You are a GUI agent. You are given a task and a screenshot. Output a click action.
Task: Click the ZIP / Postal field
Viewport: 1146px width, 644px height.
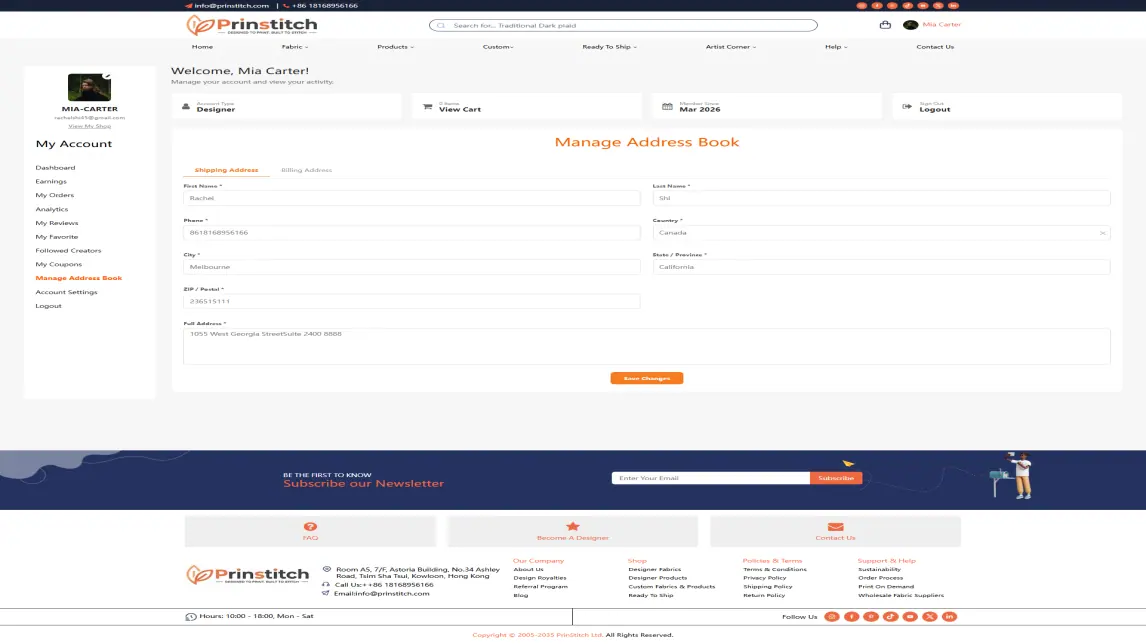coord(411,301)
